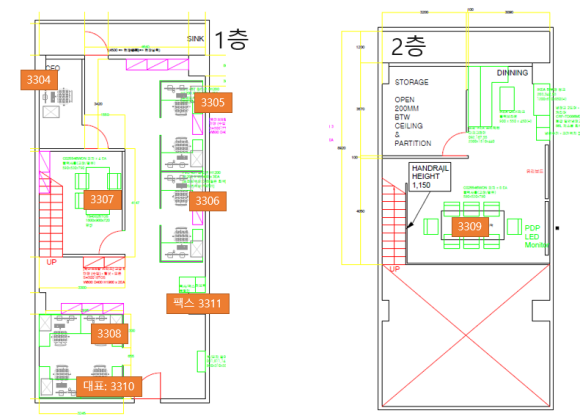Select the 3309 conference table label
This screenshot has width=580, height=416.
point(470,226)
